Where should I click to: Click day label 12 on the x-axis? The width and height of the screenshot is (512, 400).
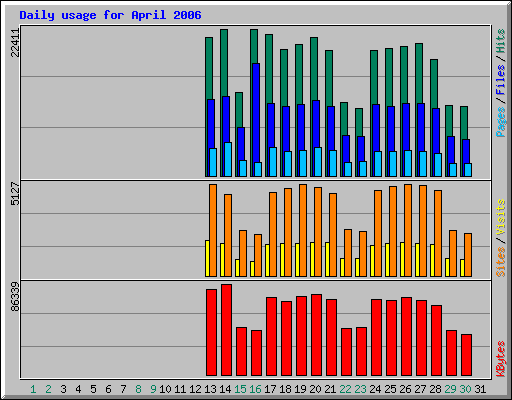(x=195, y=389)
